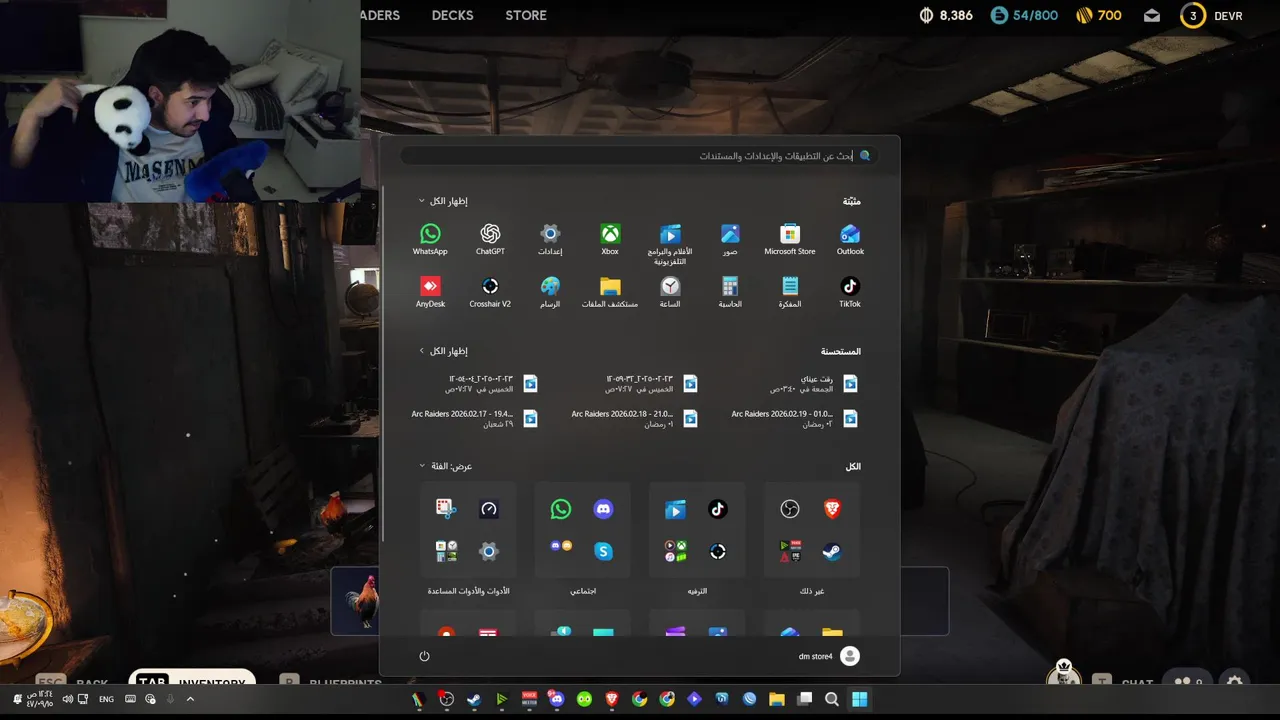This screenshot has height=720, width=1280.
Task: Click the Start menu search box
Action: (640, 156)
